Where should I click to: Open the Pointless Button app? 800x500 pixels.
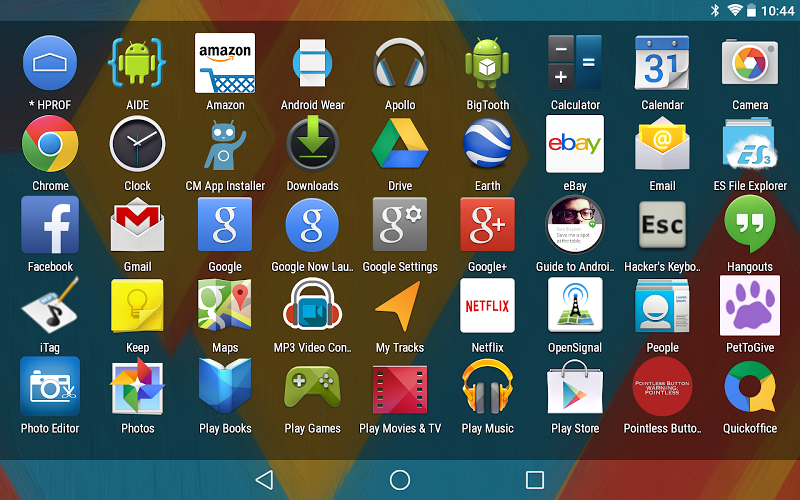pos(662,386)
